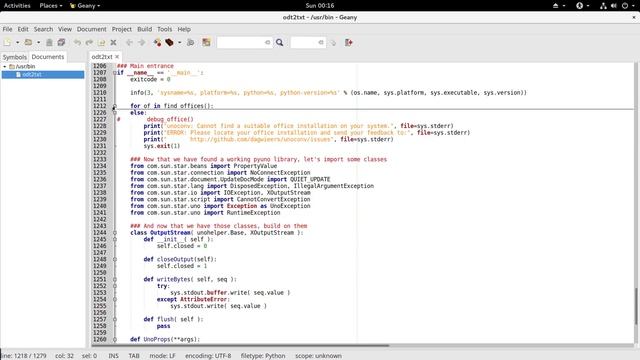
Task: Open the color chooser dialog icon
Action: [x=206, y=42]
